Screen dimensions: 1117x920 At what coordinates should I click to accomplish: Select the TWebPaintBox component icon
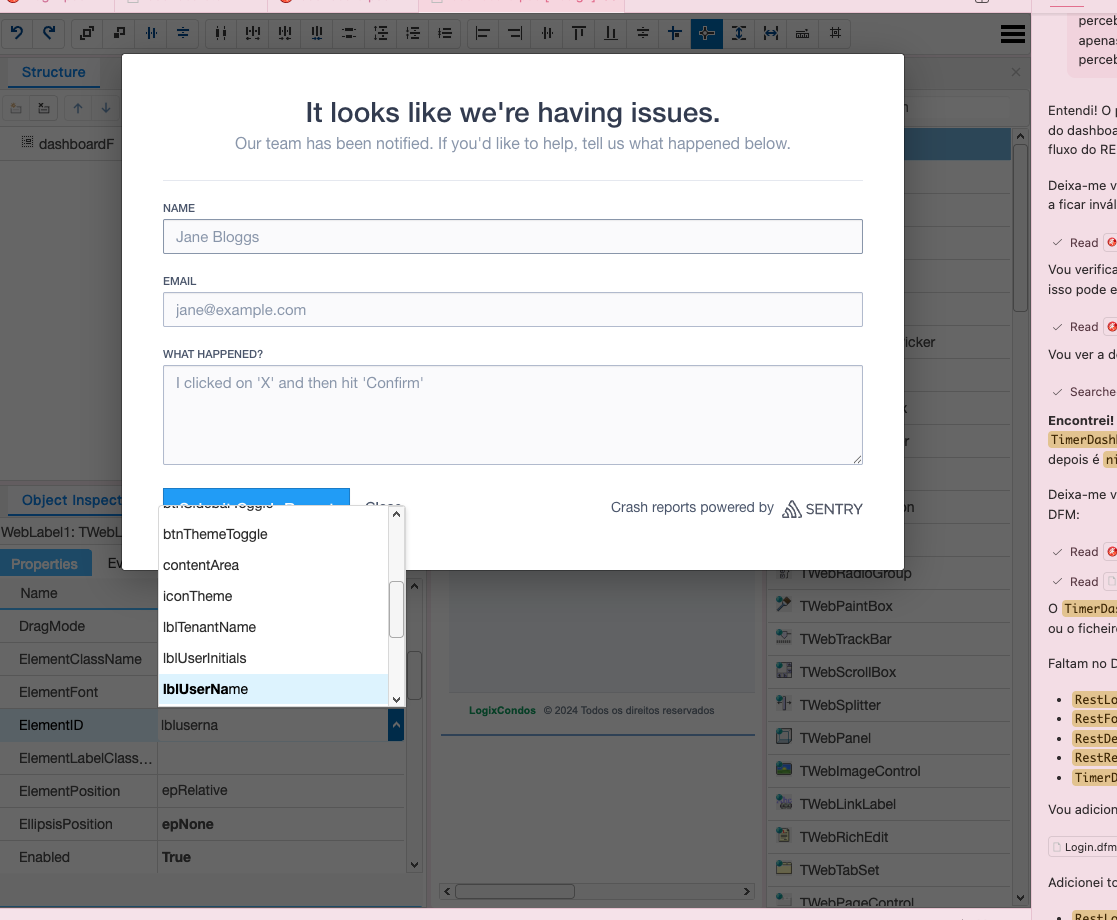click(x=784, y=606)
